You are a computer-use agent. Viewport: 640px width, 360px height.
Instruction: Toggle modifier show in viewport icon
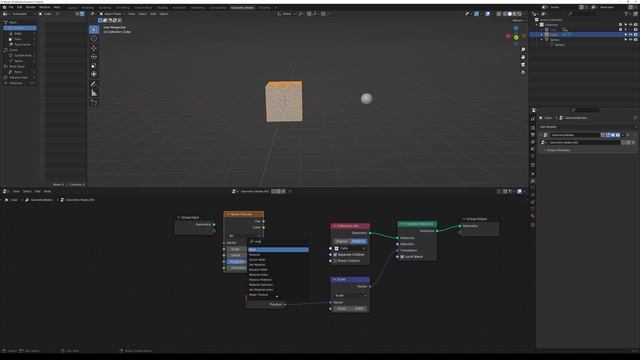[613, 135]
